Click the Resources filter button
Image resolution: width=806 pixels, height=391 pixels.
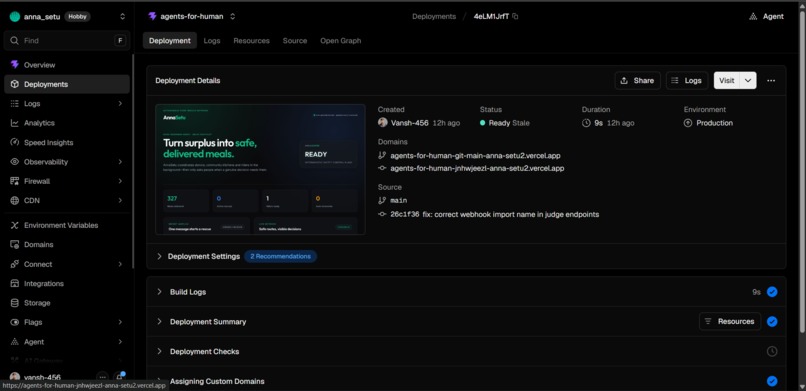click(730, 321)
